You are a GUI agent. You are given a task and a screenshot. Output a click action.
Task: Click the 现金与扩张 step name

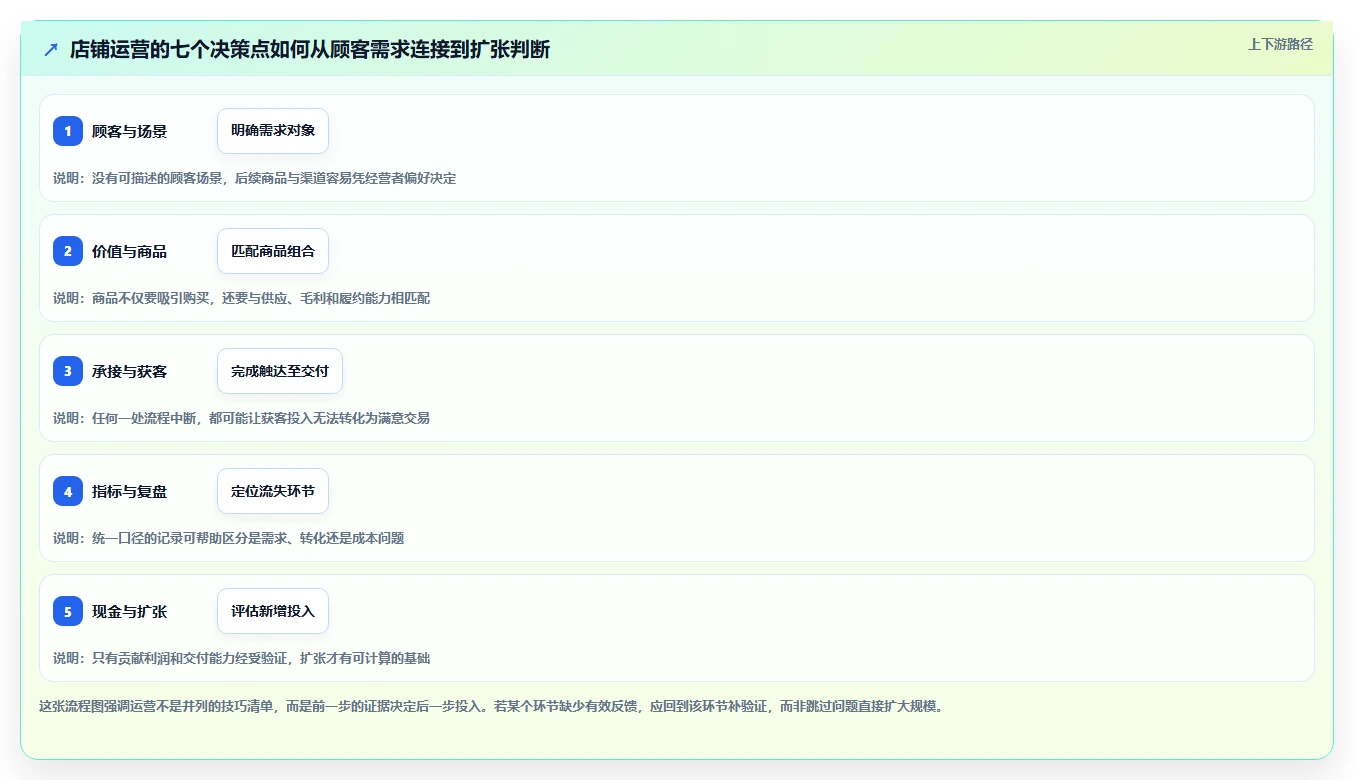pos(129,611)
